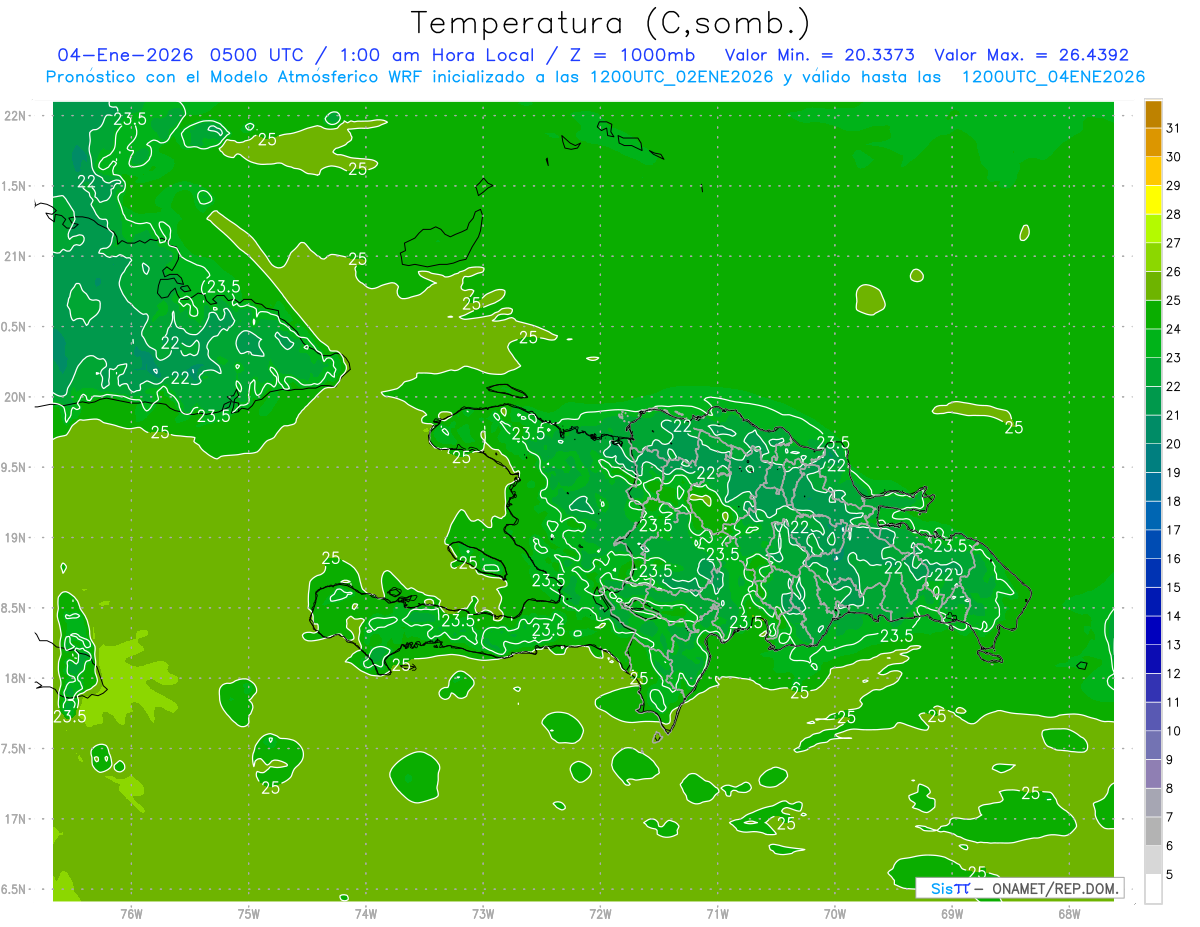Click the green swatch between 24 and 25

click(1153, 315)
